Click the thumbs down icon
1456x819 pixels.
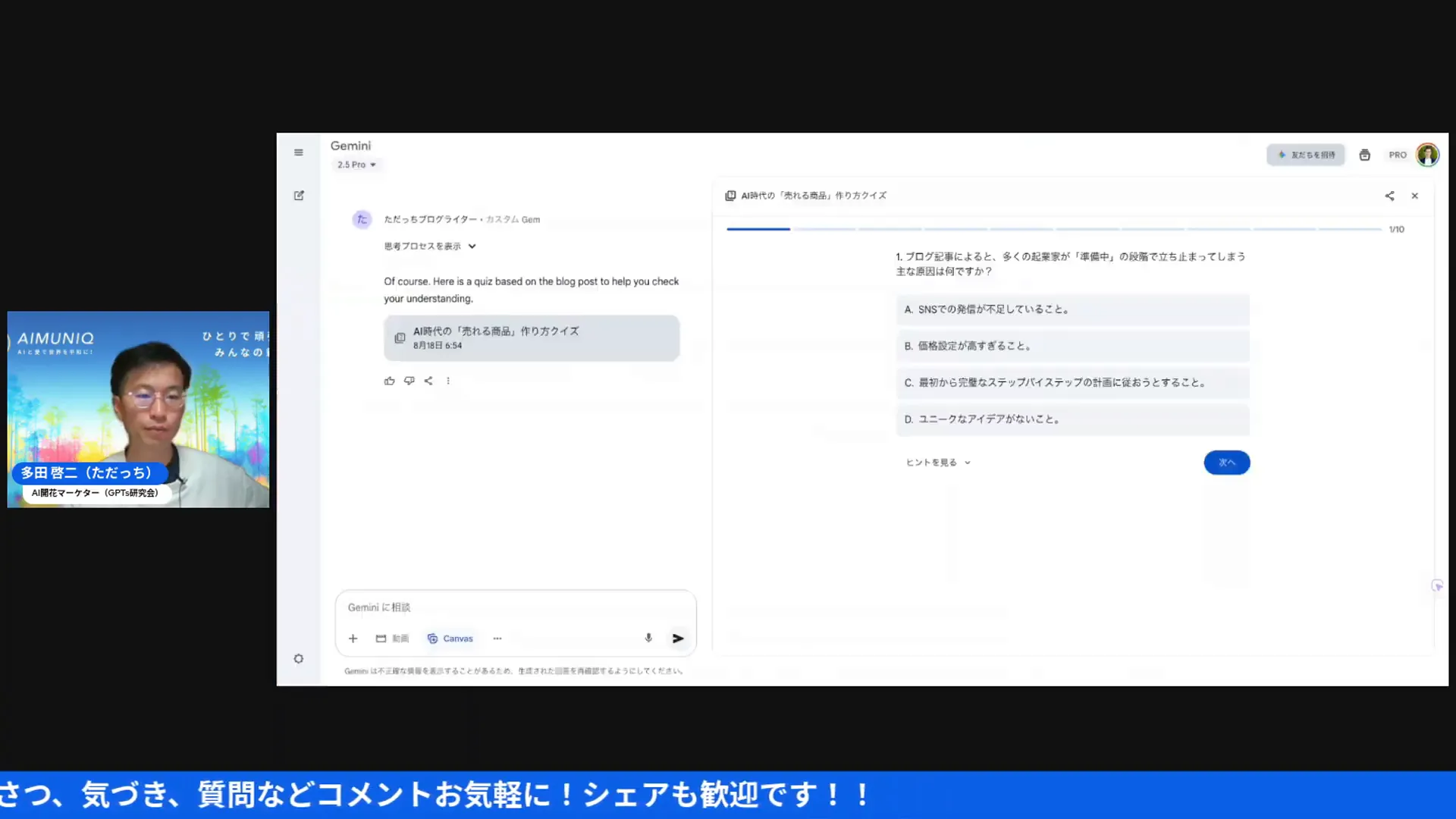[x=409, y=381]
